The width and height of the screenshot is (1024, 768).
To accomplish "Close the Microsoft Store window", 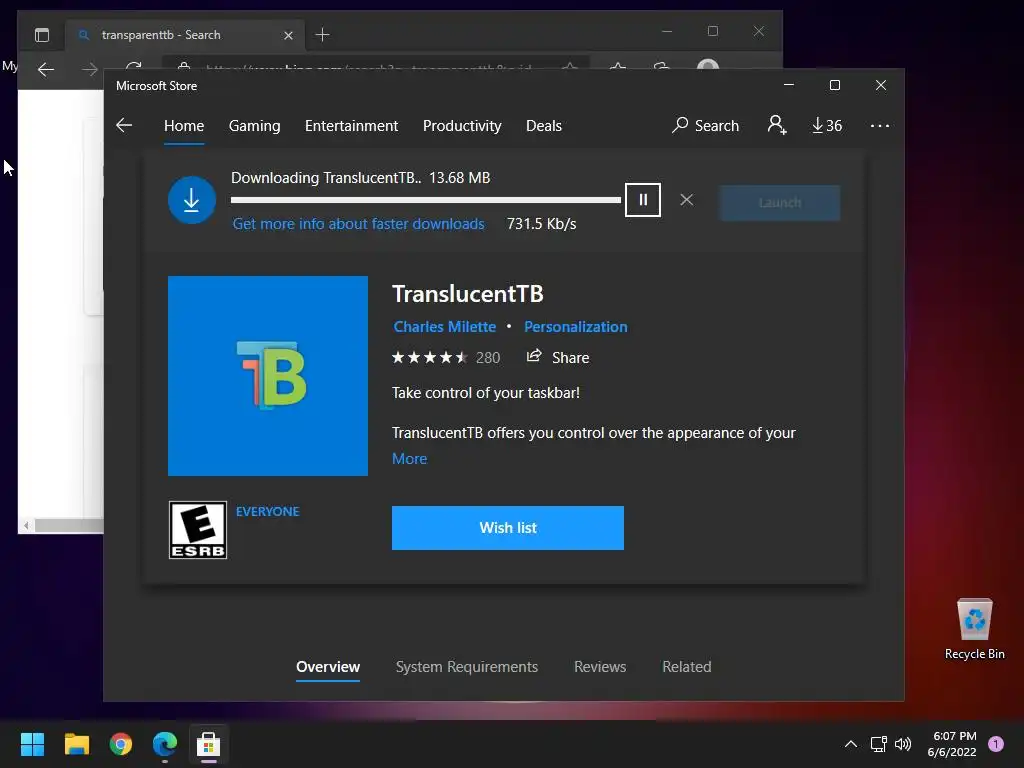I will click(881, 85).
